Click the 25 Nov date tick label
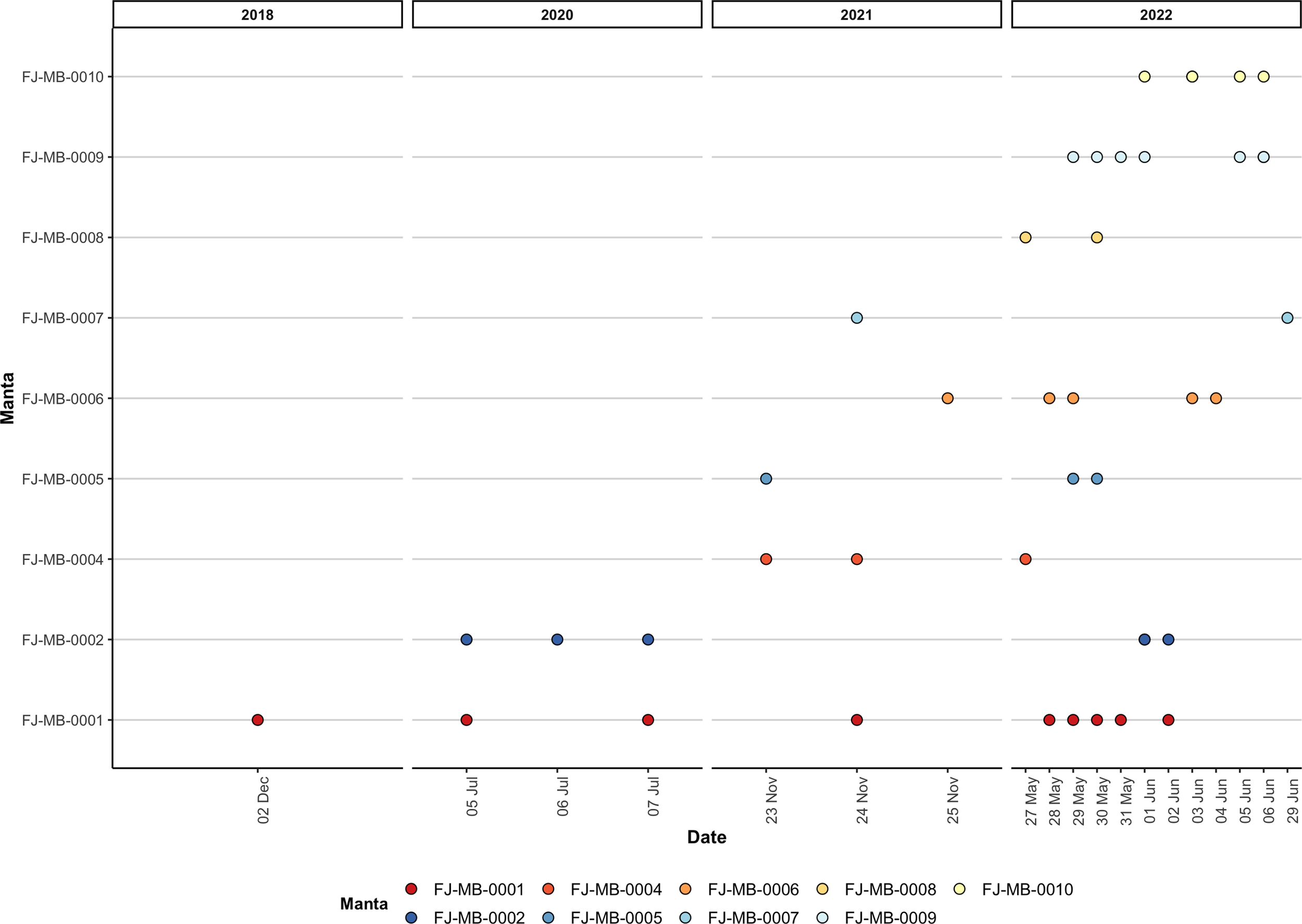 [953, 800]
